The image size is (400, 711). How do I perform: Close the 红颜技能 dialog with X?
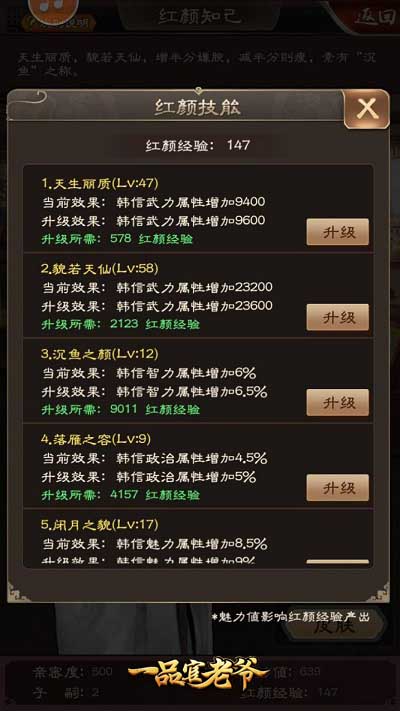(x=366, y=109)
